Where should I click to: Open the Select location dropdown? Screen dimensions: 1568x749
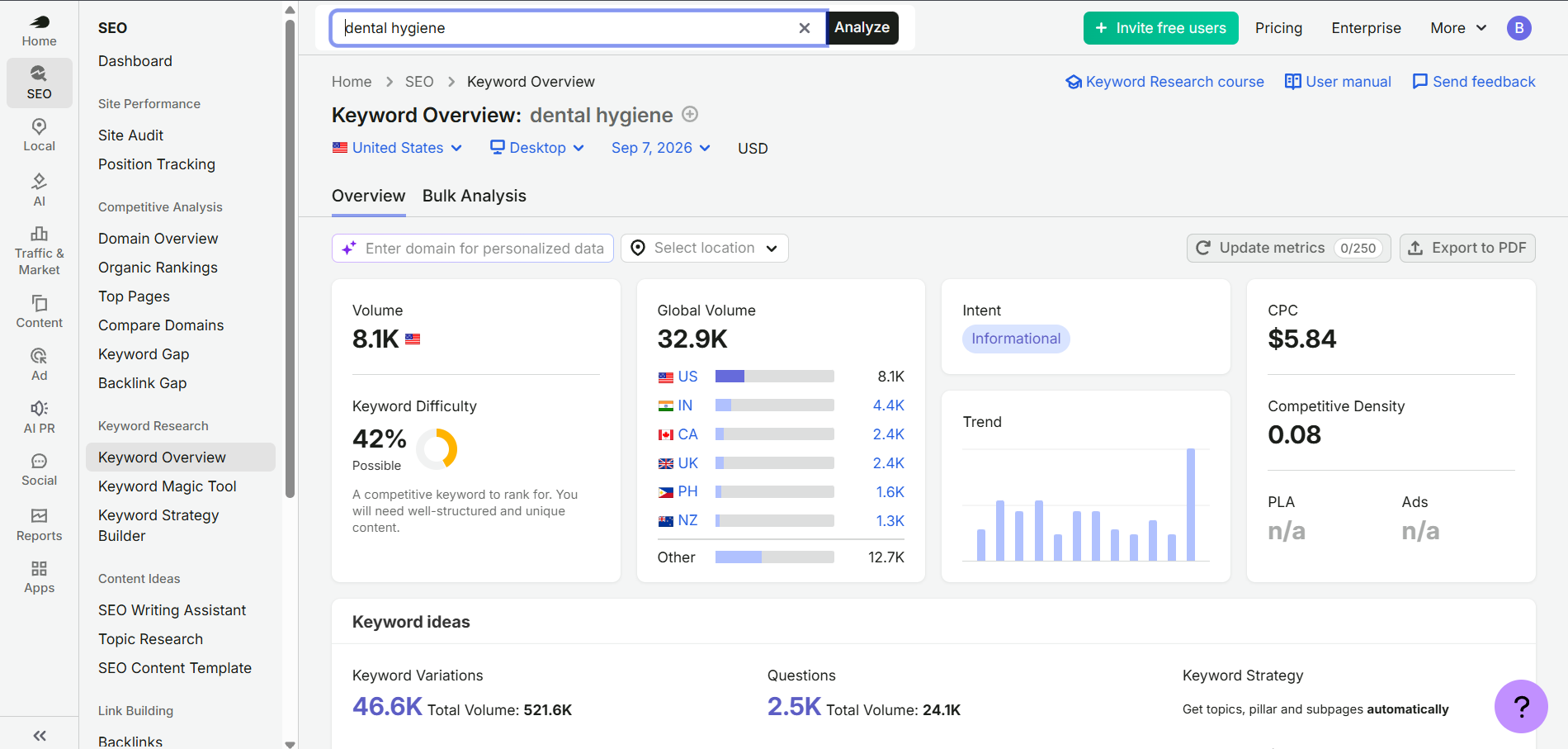[x=705, y=248]
